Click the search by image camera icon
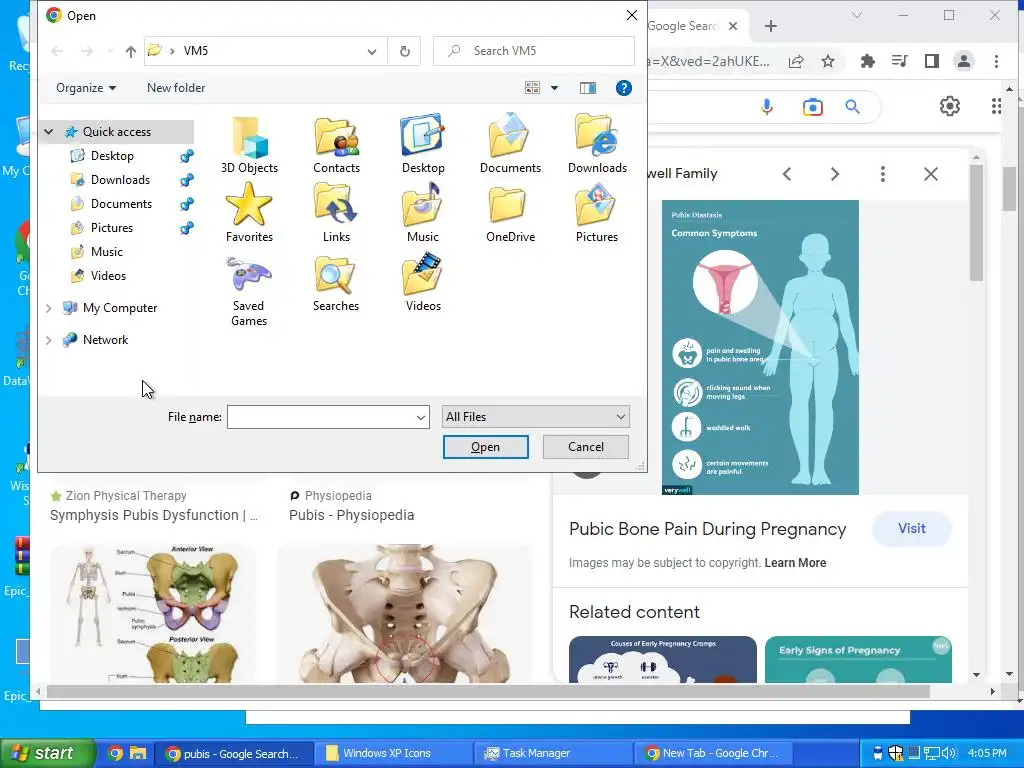 tap(812, 106)
